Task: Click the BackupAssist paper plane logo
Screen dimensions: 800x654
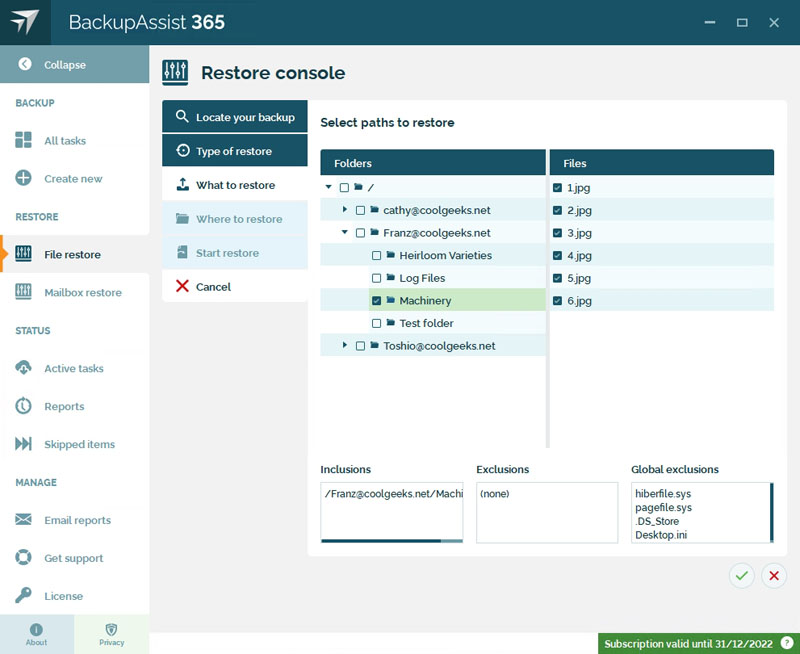Action: click(24, 22)
